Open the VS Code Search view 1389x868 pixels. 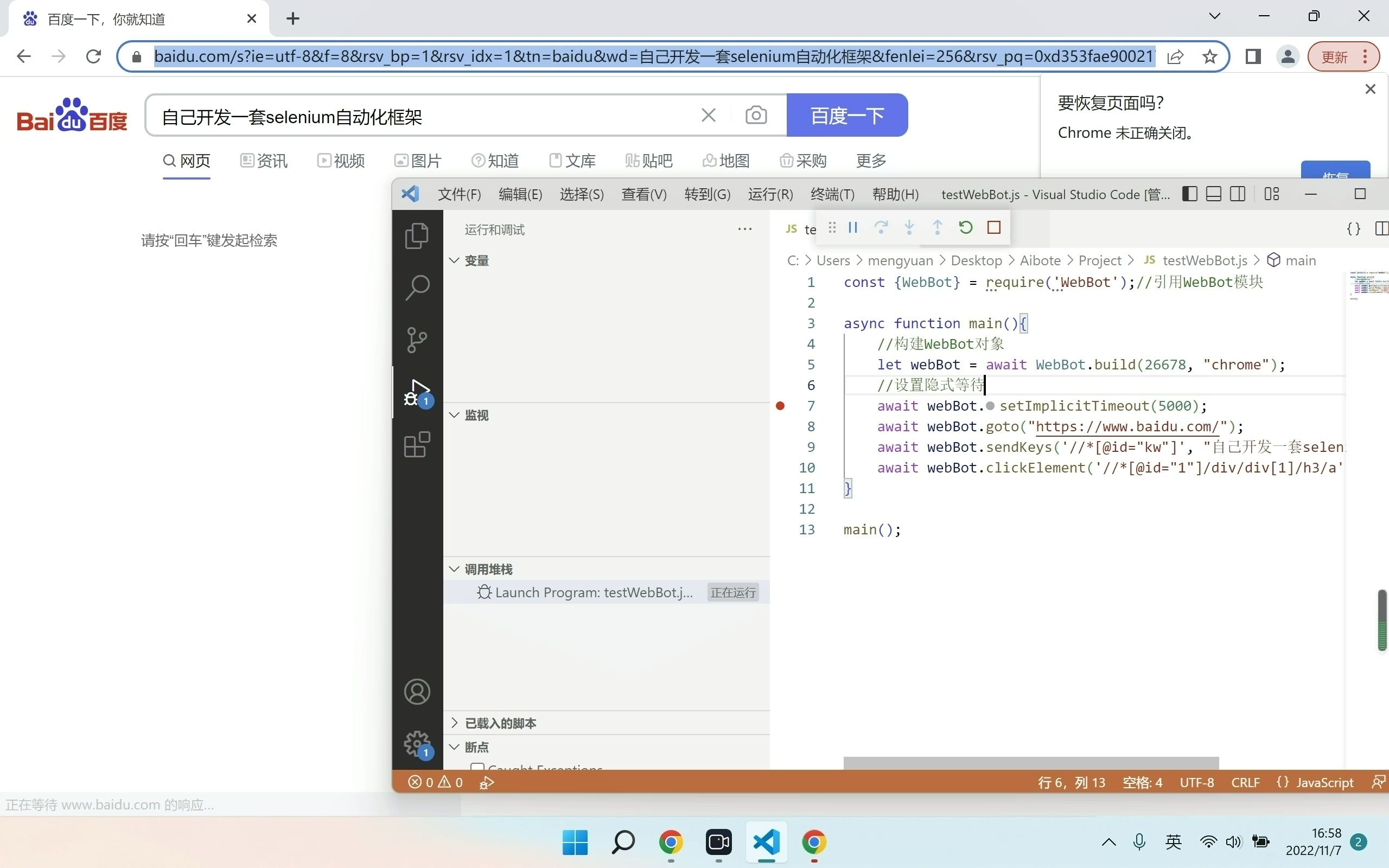[x=417, y=287]
